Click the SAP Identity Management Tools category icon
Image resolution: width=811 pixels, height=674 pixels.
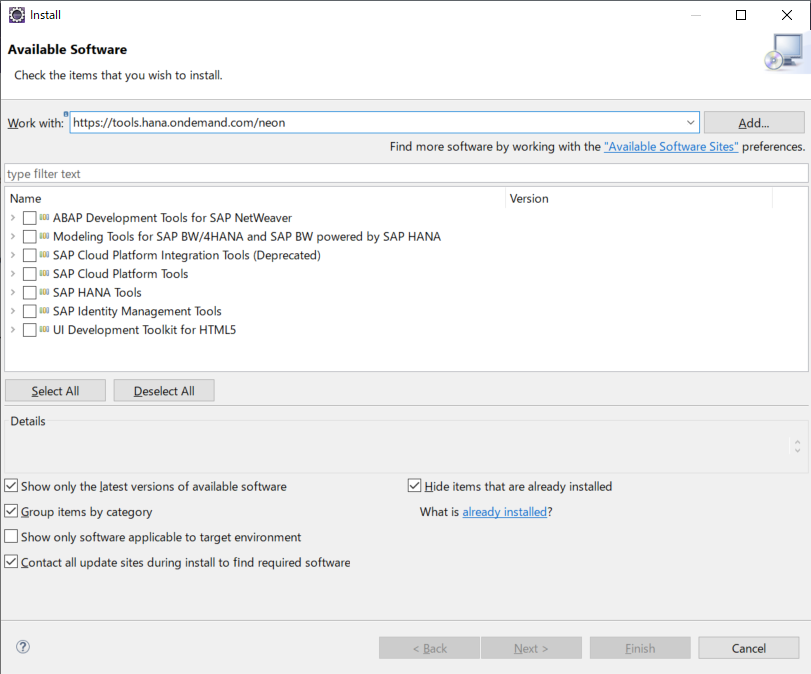point(44,310)
